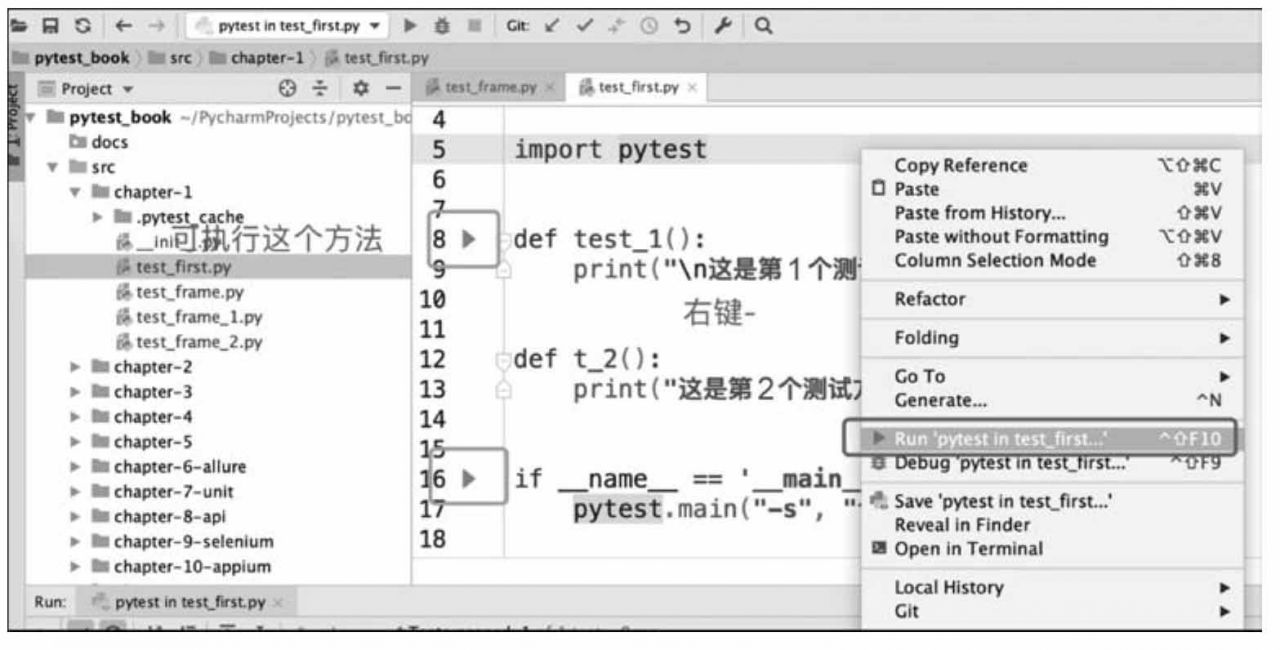Screen dimensions: 1280x650
Task: Collapse the chapter-1 folder node
Action: pos(75,192)
